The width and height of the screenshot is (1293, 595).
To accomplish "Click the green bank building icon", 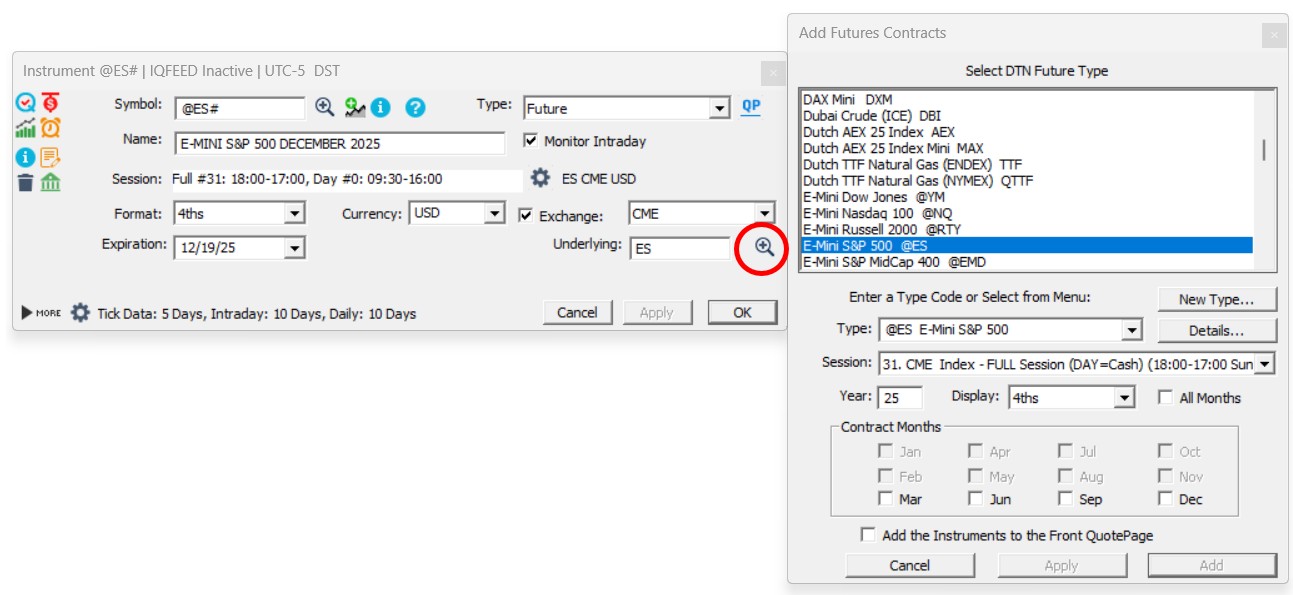I will (x=50, y=182).
